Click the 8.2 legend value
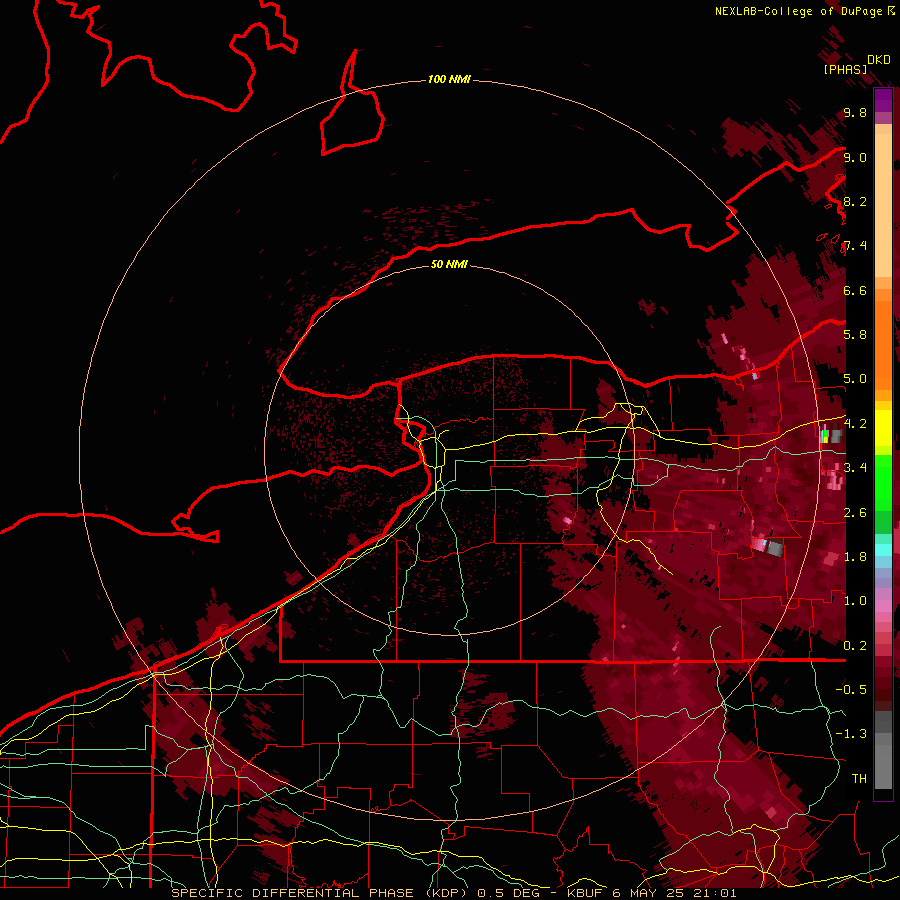The image size is (900, 900). tap(855, 201)
